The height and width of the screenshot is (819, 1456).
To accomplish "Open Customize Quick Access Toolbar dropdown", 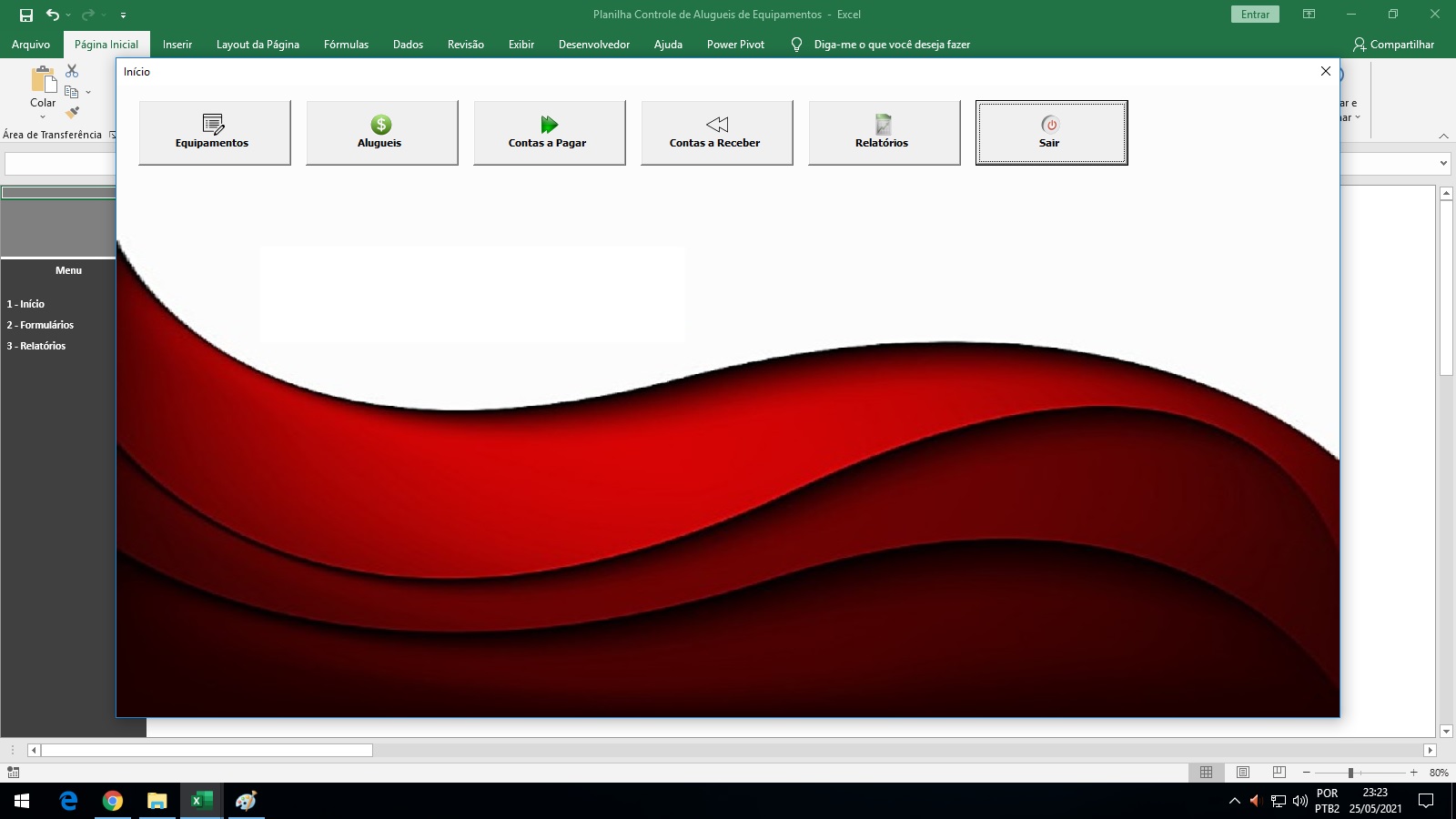I will point(123,15).
